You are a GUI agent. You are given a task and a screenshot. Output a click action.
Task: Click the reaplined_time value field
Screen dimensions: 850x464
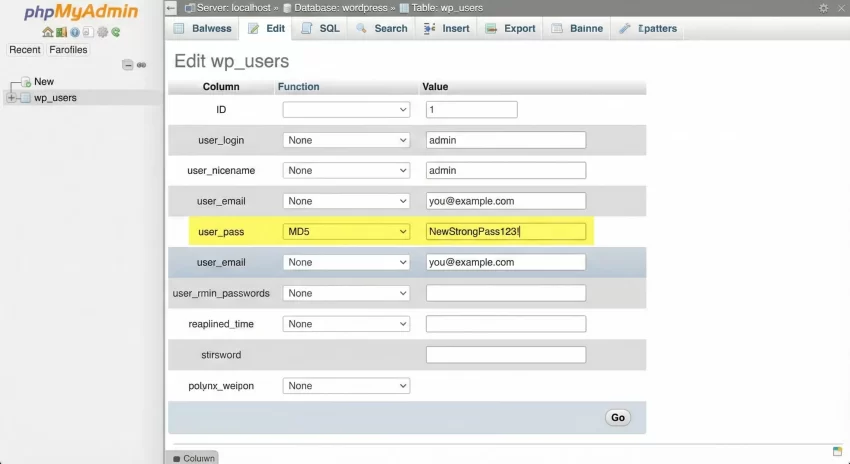point(506,324)
